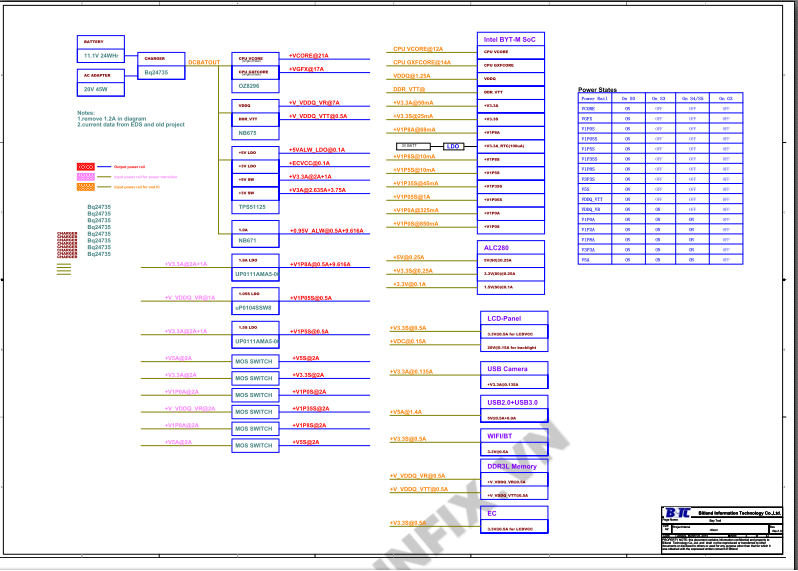Click the pink input power rail legend swatch

(86, 176)
